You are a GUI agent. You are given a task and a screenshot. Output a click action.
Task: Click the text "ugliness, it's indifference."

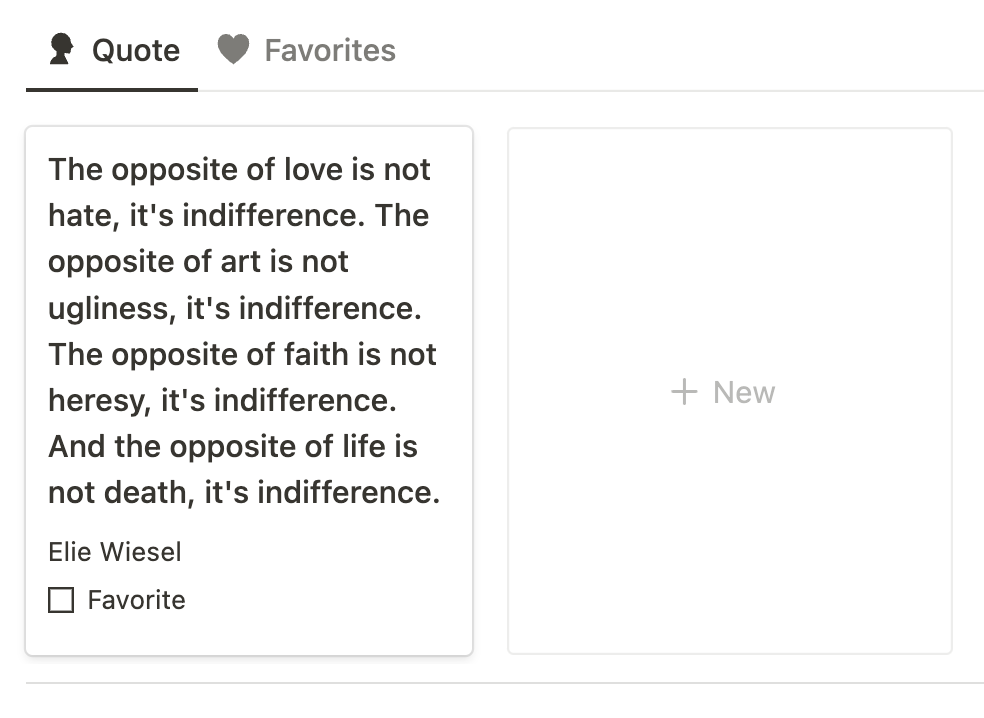tap(234, 308)
